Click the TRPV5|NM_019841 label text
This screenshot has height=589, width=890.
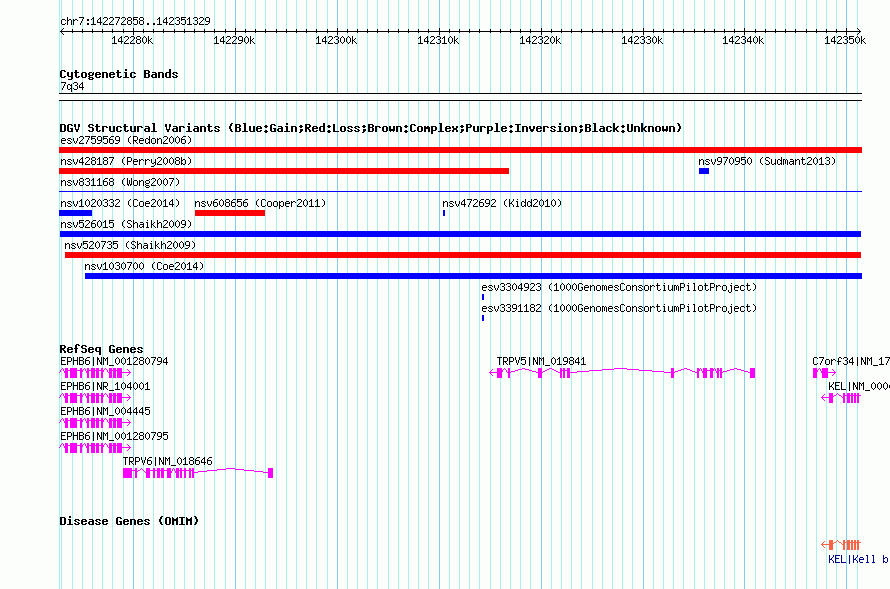point(541,361)
